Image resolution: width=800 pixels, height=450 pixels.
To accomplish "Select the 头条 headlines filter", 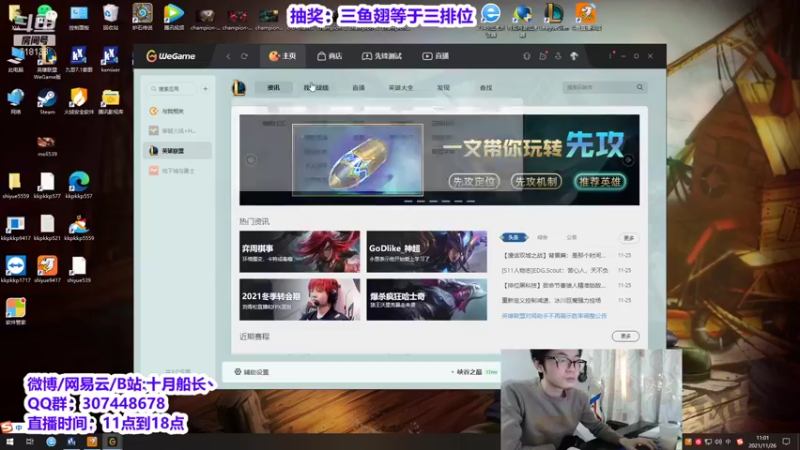I will [x=513, y=237].
